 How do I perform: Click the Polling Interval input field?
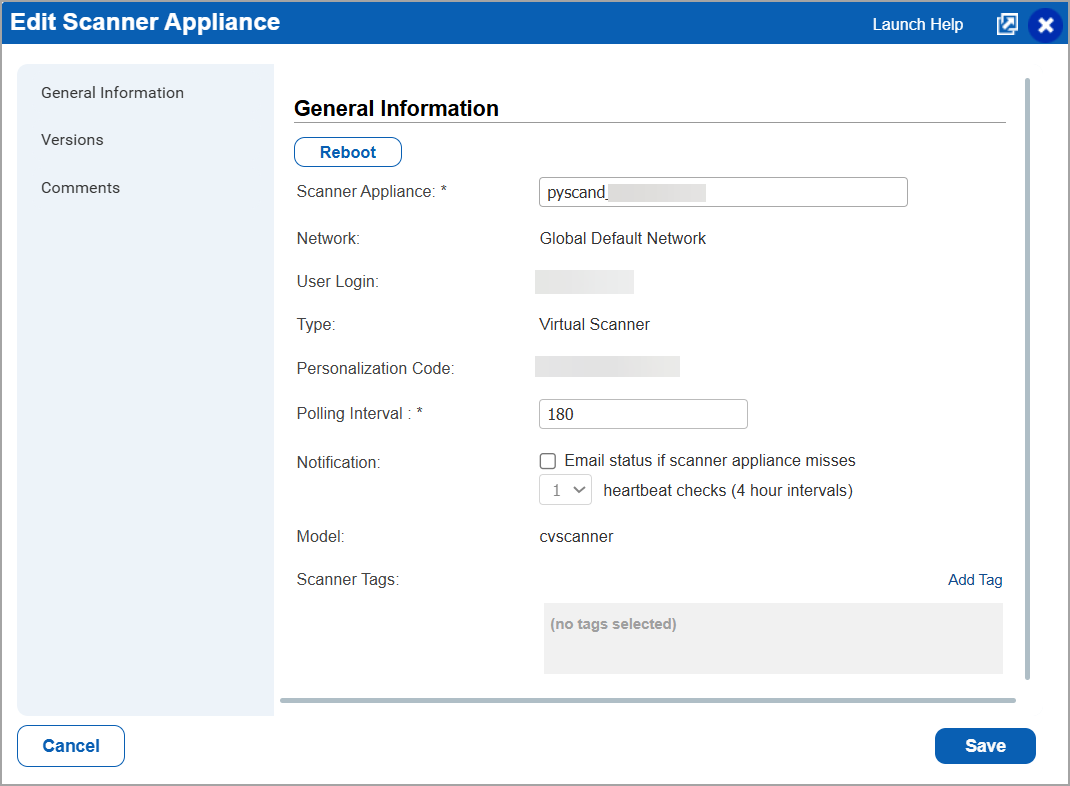pyautogui.click(x=644, y=414)
